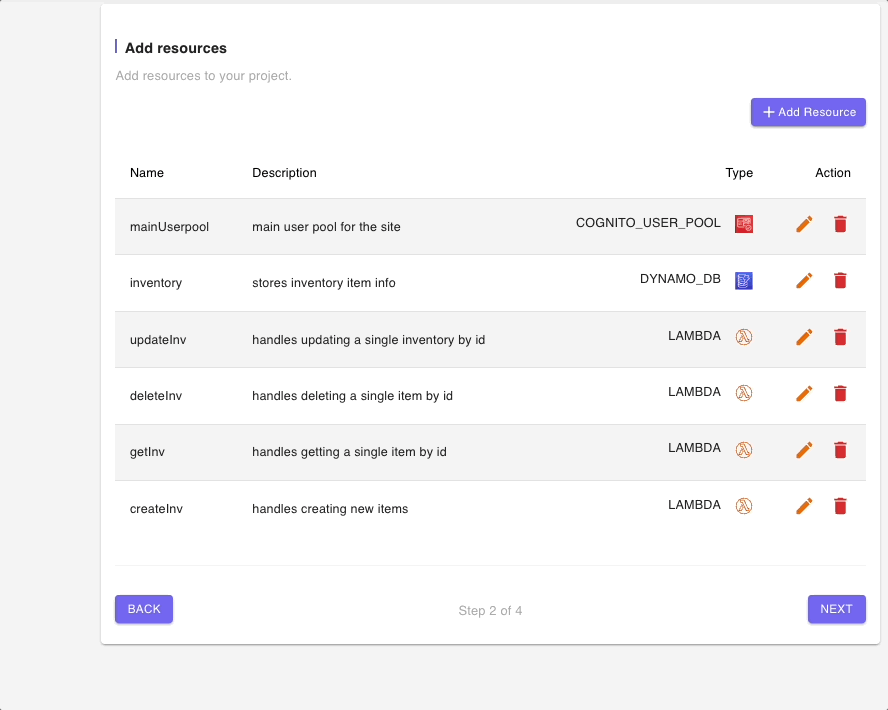This screenshot has height=710, width=888.
Task: Select the mainUserpool name cell
Action: click(169, 226)
